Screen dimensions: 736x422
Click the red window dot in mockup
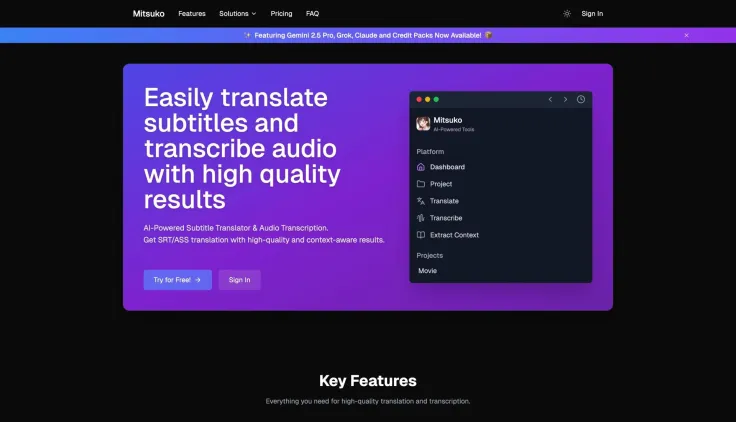(x=419, y=99)
